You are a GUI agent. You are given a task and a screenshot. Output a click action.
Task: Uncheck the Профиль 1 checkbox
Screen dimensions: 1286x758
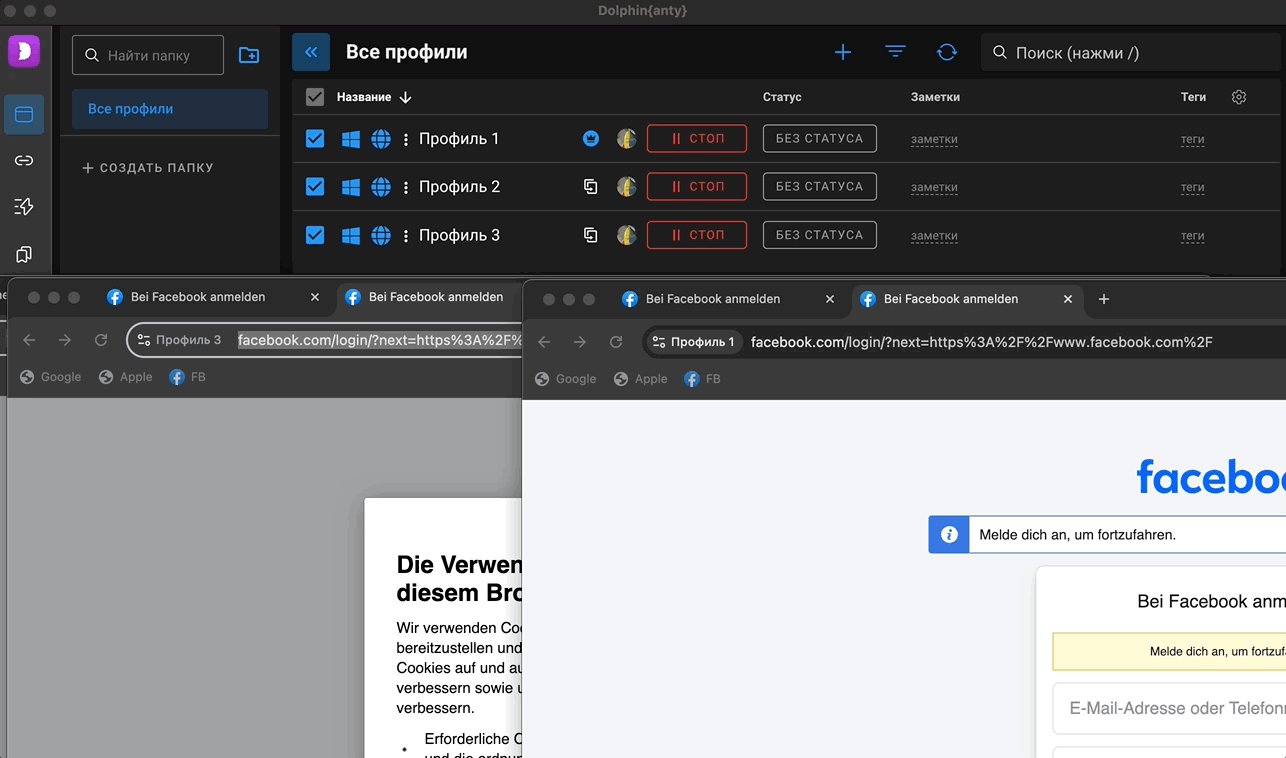(315, 139)
